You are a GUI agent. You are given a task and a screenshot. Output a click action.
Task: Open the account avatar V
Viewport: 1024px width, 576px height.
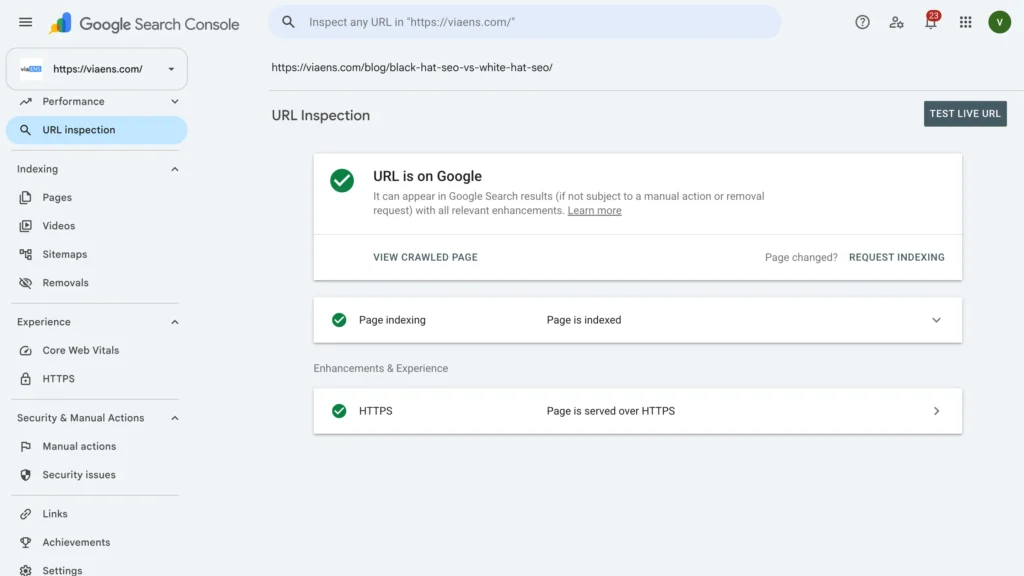[x=999, y=22]
